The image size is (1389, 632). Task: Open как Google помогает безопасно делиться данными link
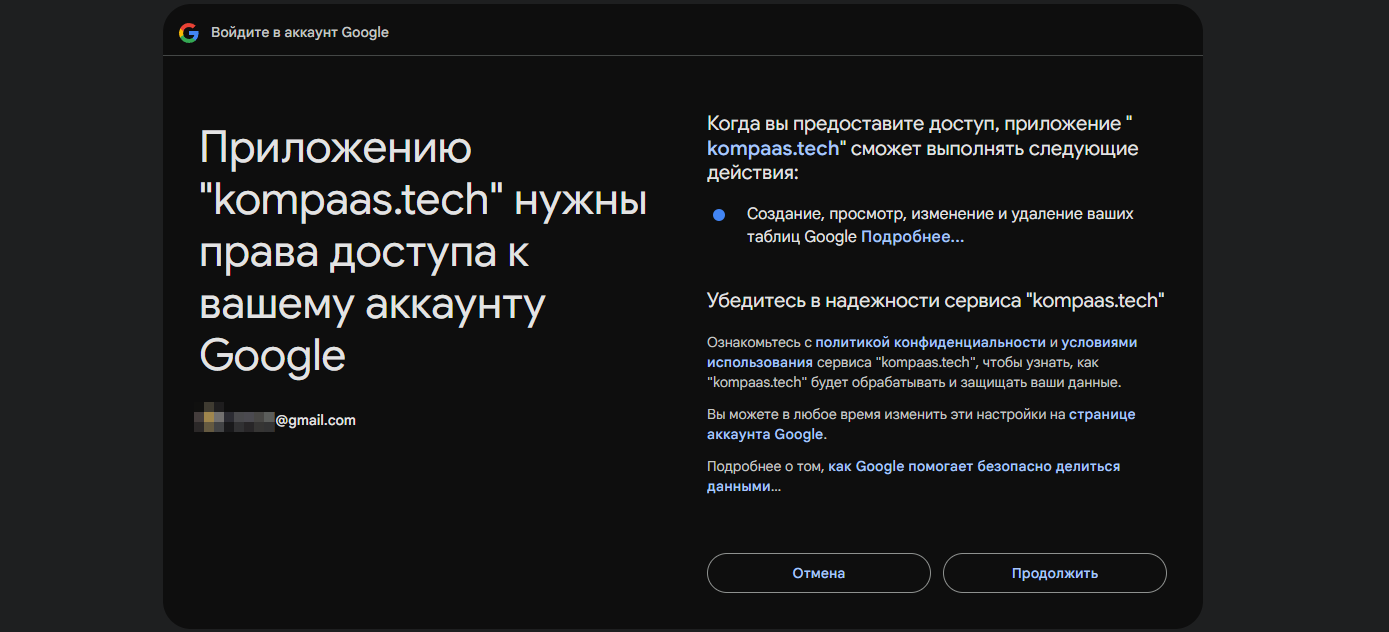pyautogui.click(x=914, y=476)
